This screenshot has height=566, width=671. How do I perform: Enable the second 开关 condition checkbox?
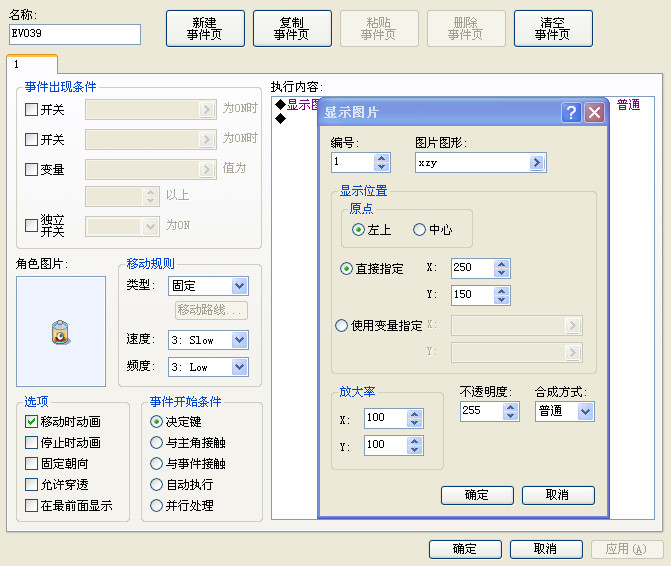[x=31, y=139]
